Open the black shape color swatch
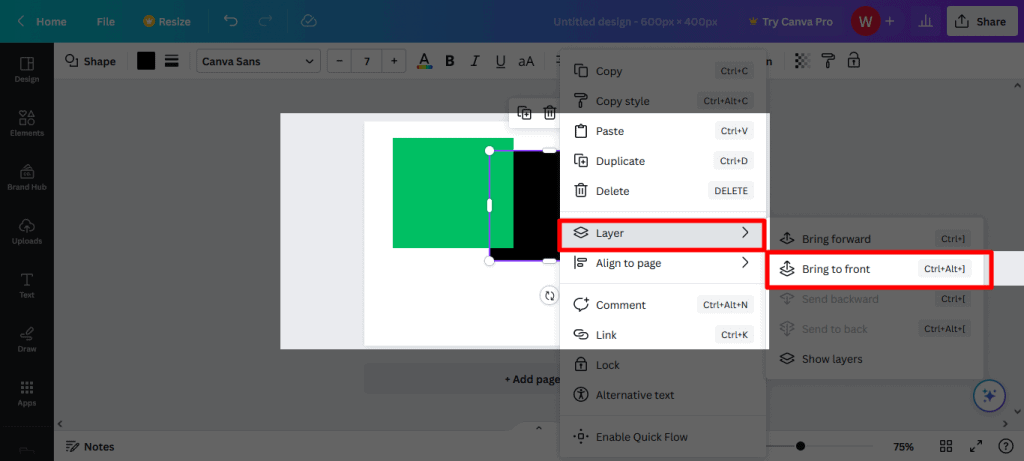This screenshot has width=1024, height=461. 146,61
